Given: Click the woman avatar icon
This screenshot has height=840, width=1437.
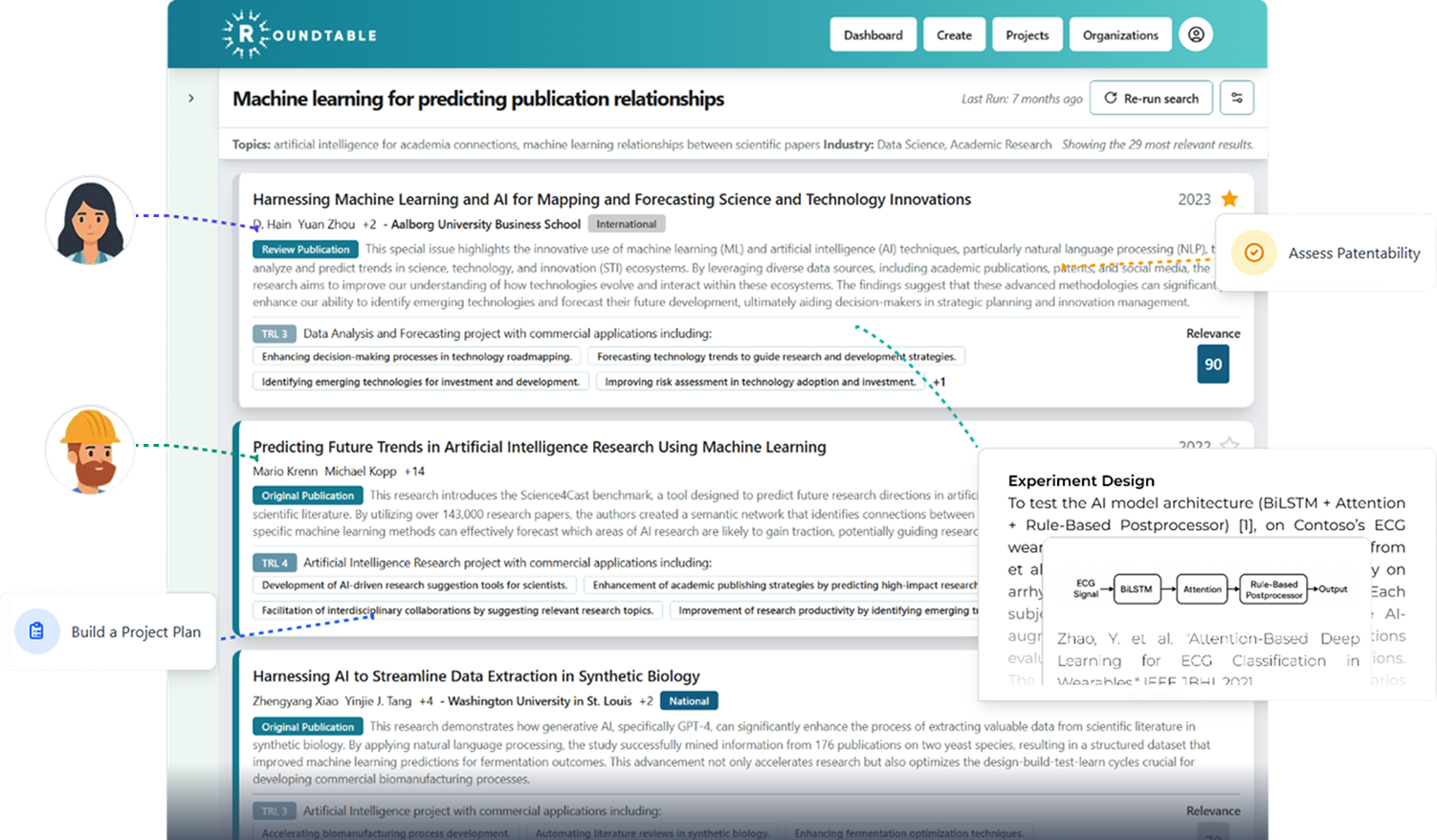Looking at the screenshot, I should (90, 220).
